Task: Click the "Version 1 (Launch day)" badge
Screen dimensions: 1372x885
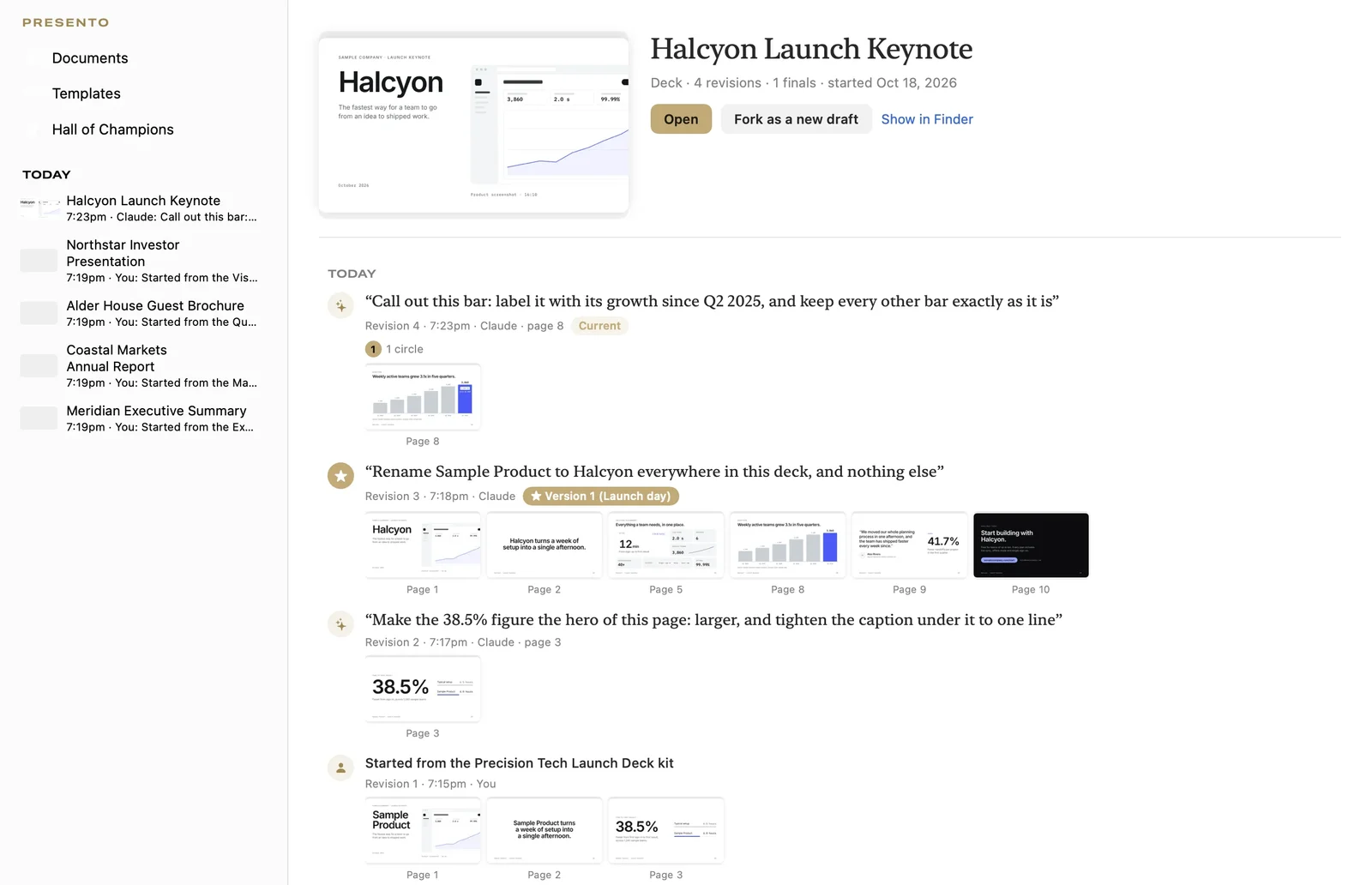Action: coord(601,497)
